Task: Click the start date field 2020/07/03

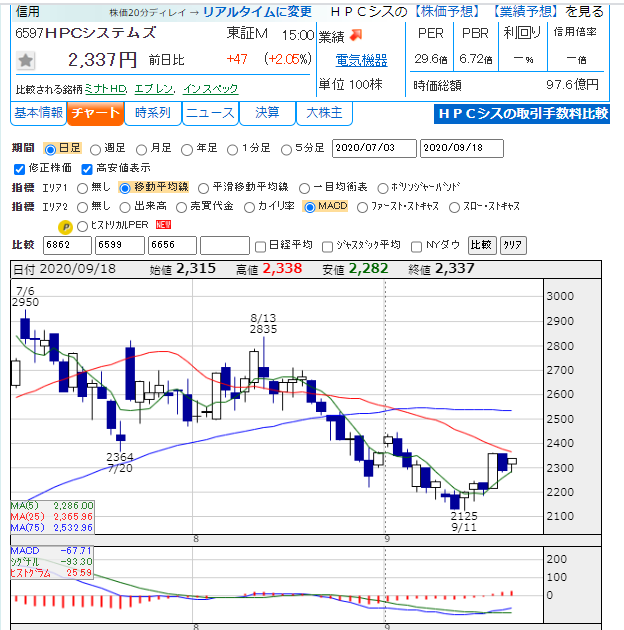Action: (x=374, y=149)
